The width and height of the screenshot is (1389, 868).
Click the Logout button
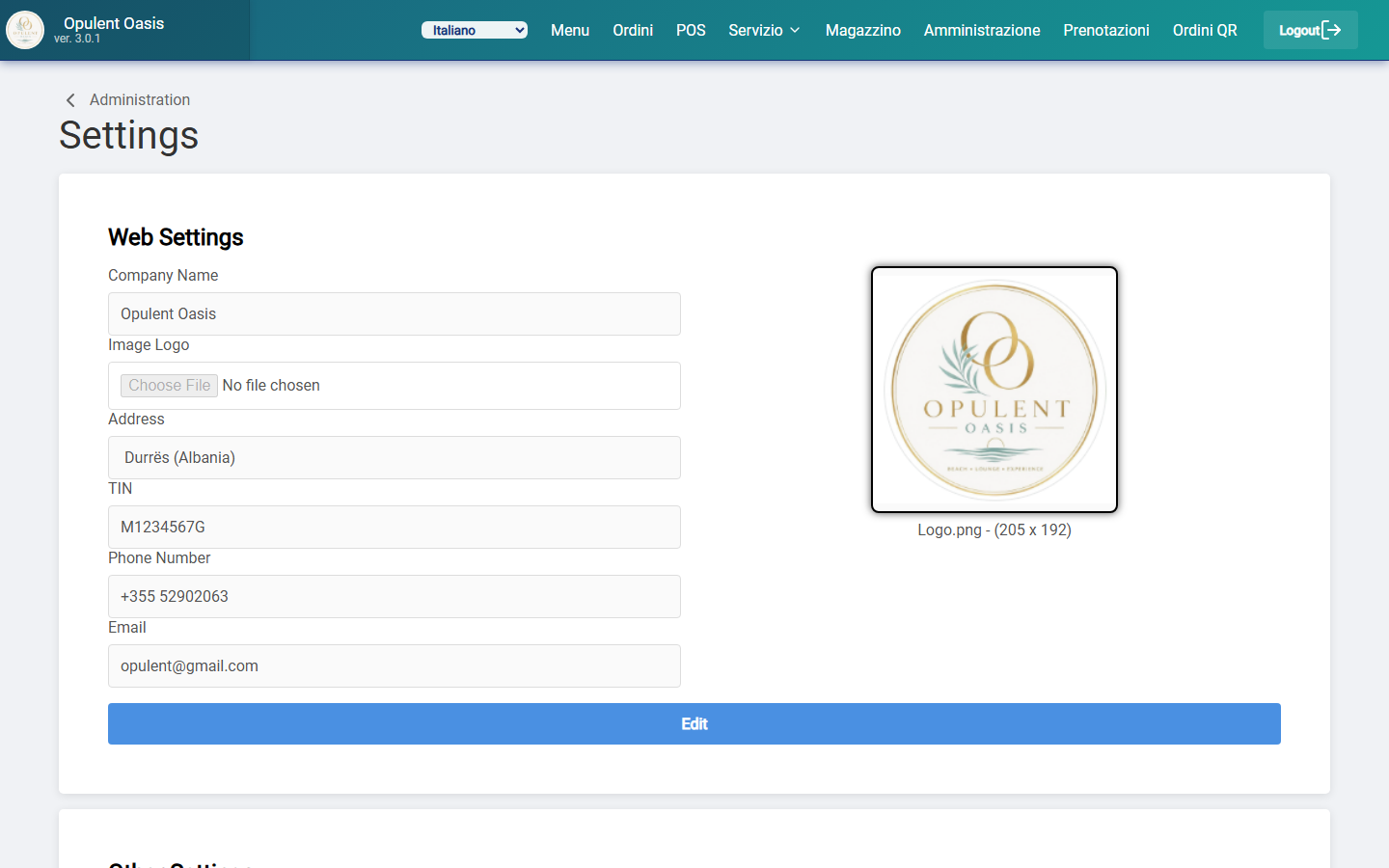[x=1311, y=30]
